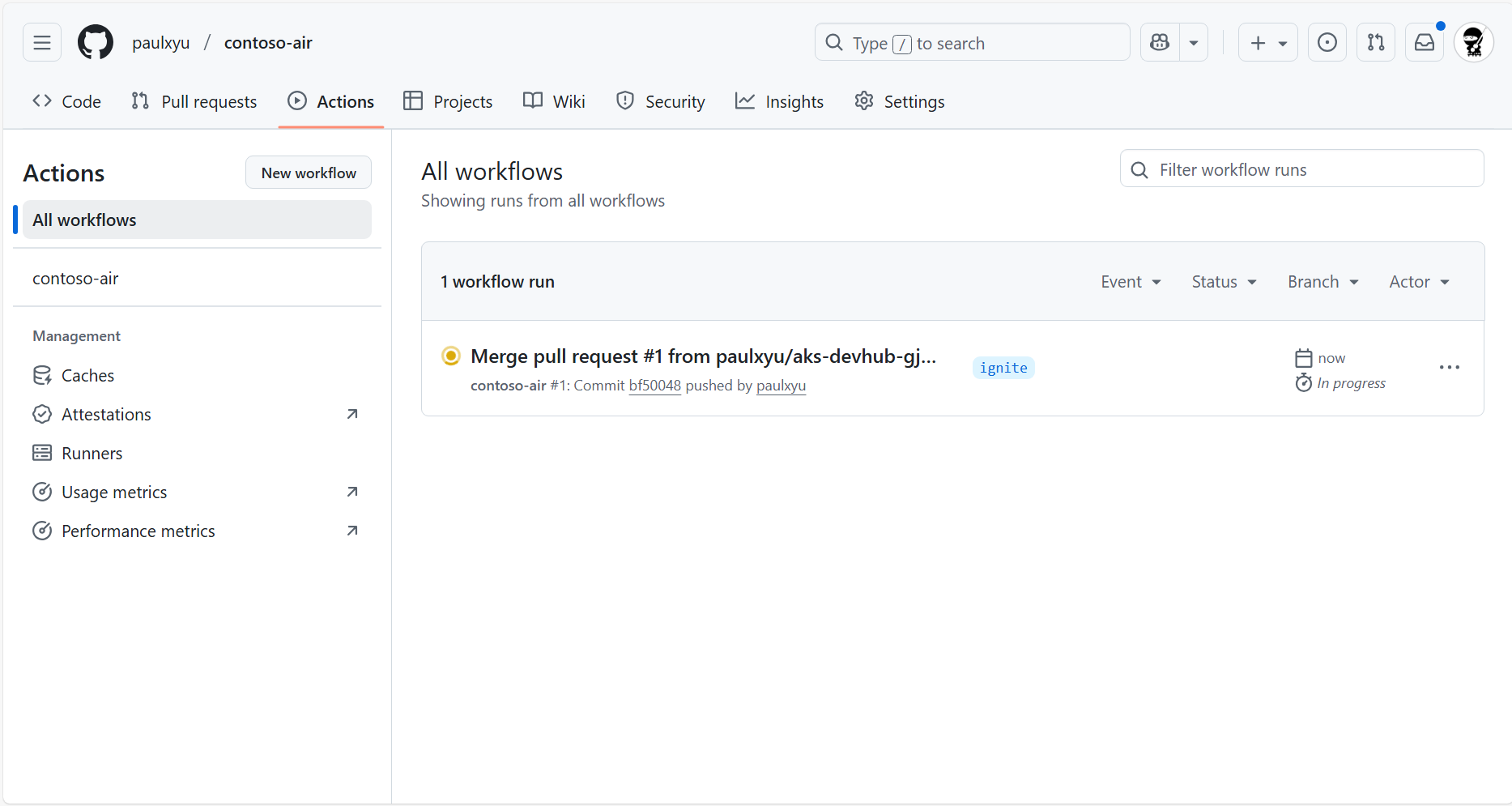
Task: Open your profile avatar menu
Action: [x=1474, y=42]
